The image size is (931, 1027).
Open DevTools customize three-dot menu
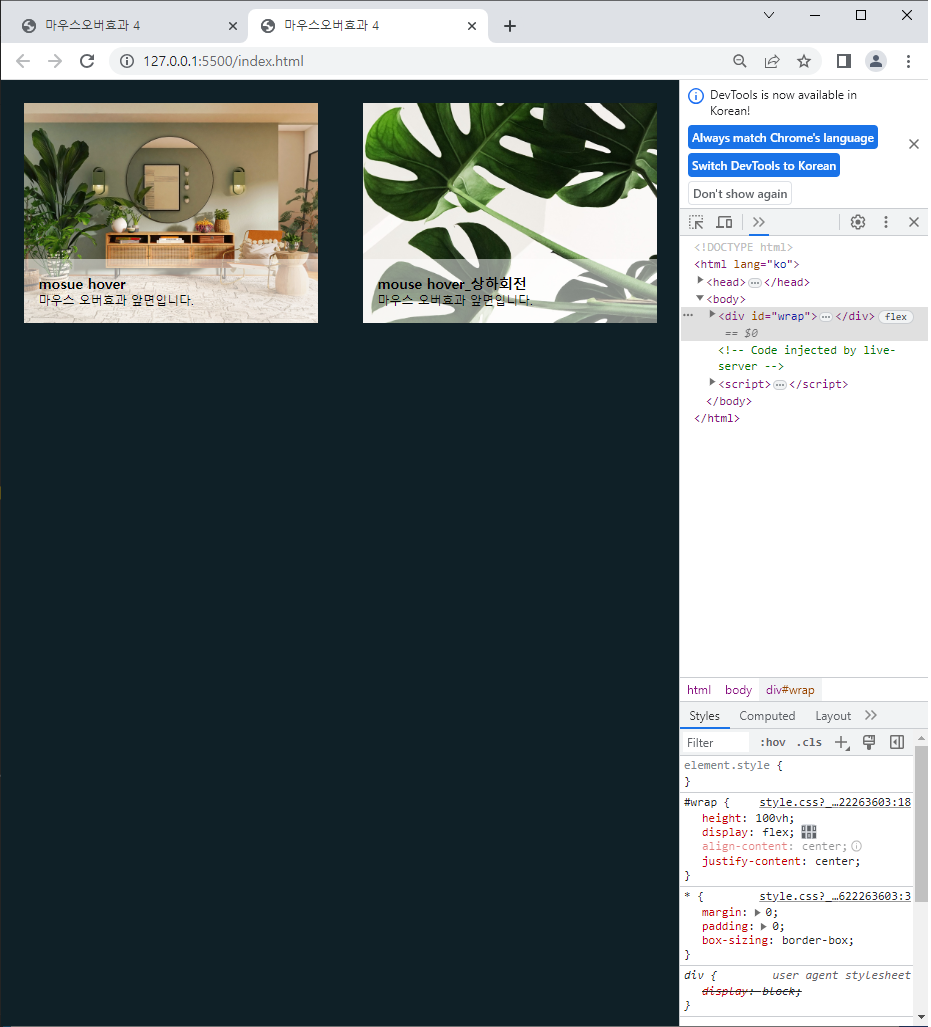pyautogui.click(x=886, y=222)
